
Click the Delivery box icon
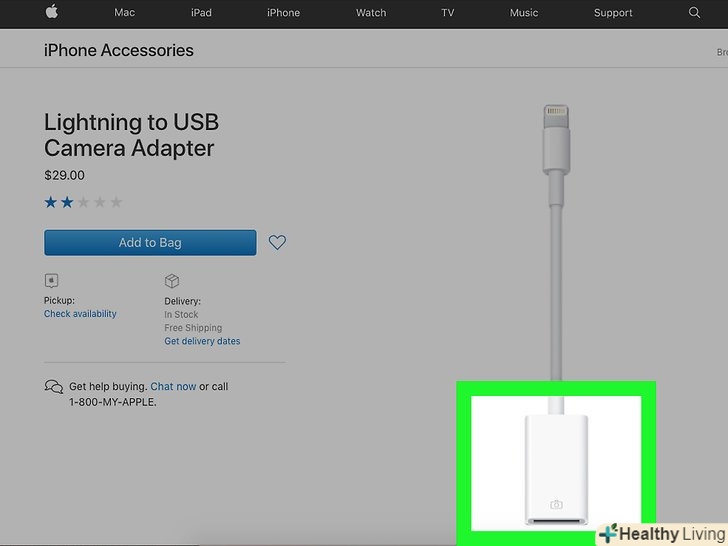[x=172, y=281]
